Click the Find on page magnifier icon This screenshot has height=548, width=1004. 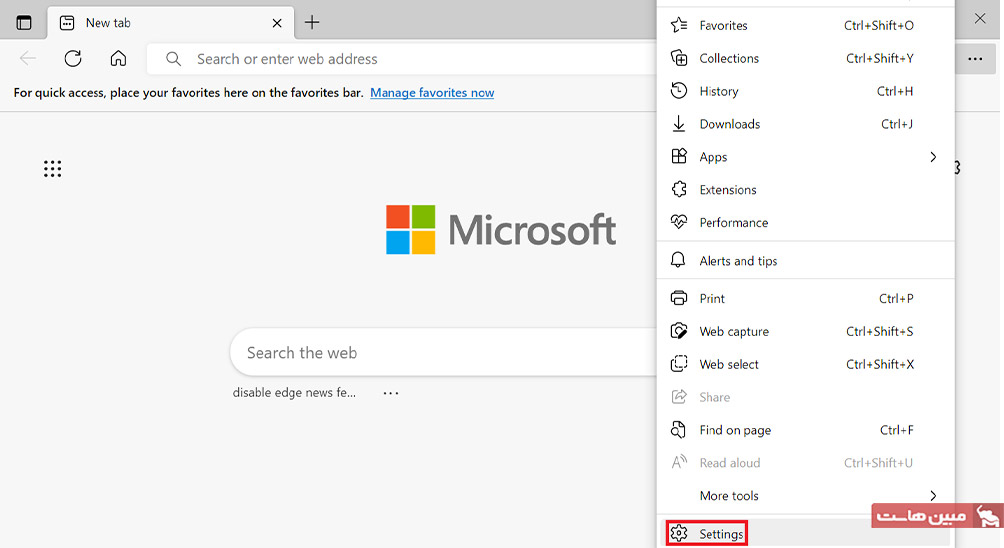coord(678,430)
